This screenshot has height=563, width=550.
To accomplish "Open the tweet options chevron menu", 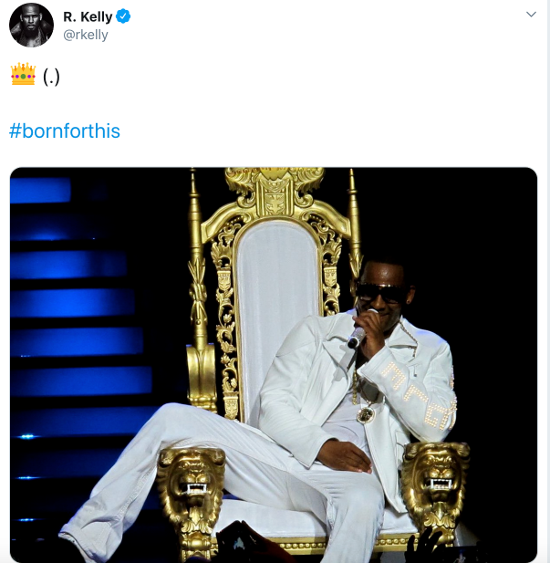I will click(531, 15).
